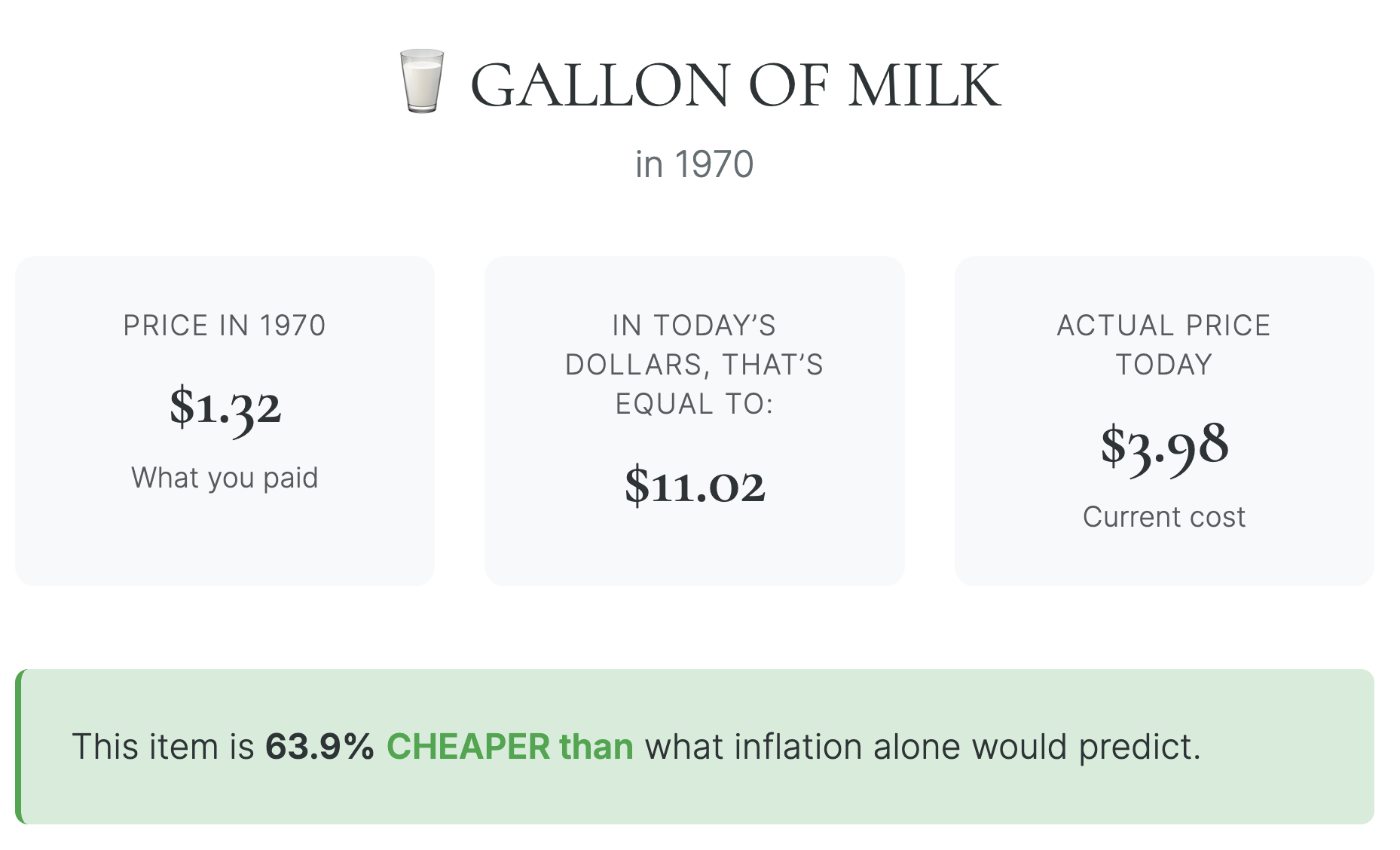Click the 'Current cost' caption
The height and width of the screenshot is (850, 1400).
1163,517
